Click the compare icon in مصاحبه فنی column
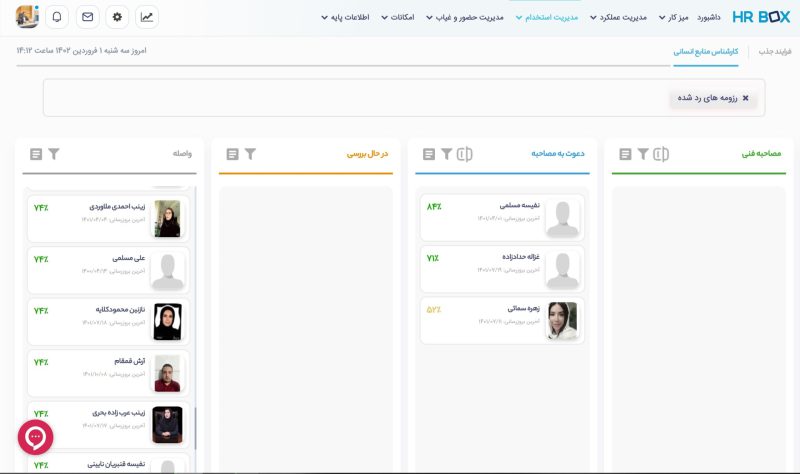The width and height of the screenshot is (800, 474). (661, 154)
